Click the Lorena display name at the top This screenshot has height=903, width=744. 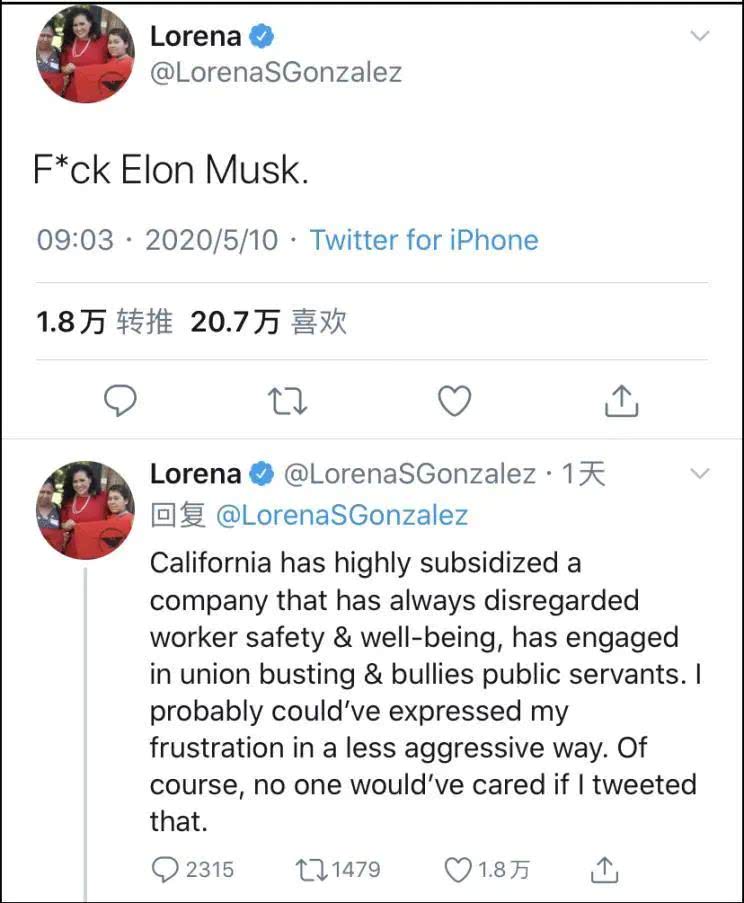pos(195,36)
